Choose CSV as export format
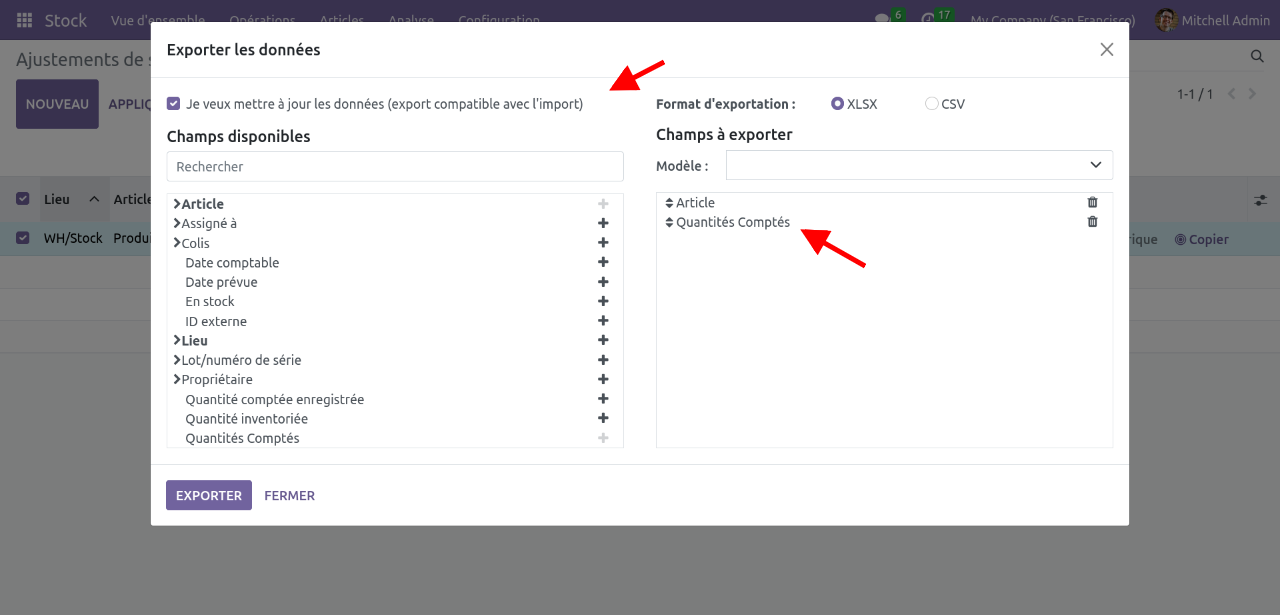The width and height of the screenshot is (1280, 615). tap(932, 104)
